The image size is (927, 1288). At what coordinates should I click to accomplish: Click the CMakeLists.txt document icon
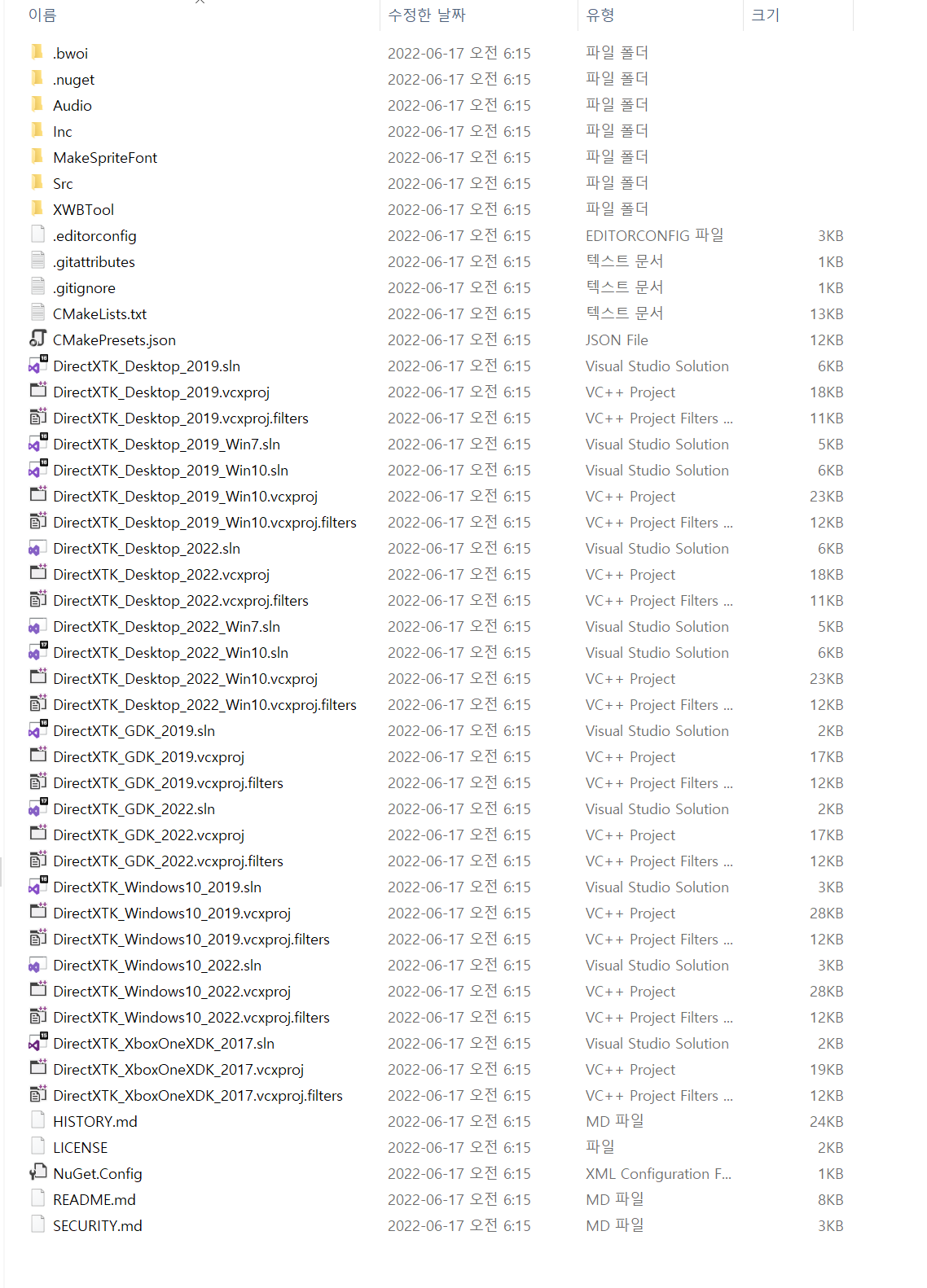point(37,313)
